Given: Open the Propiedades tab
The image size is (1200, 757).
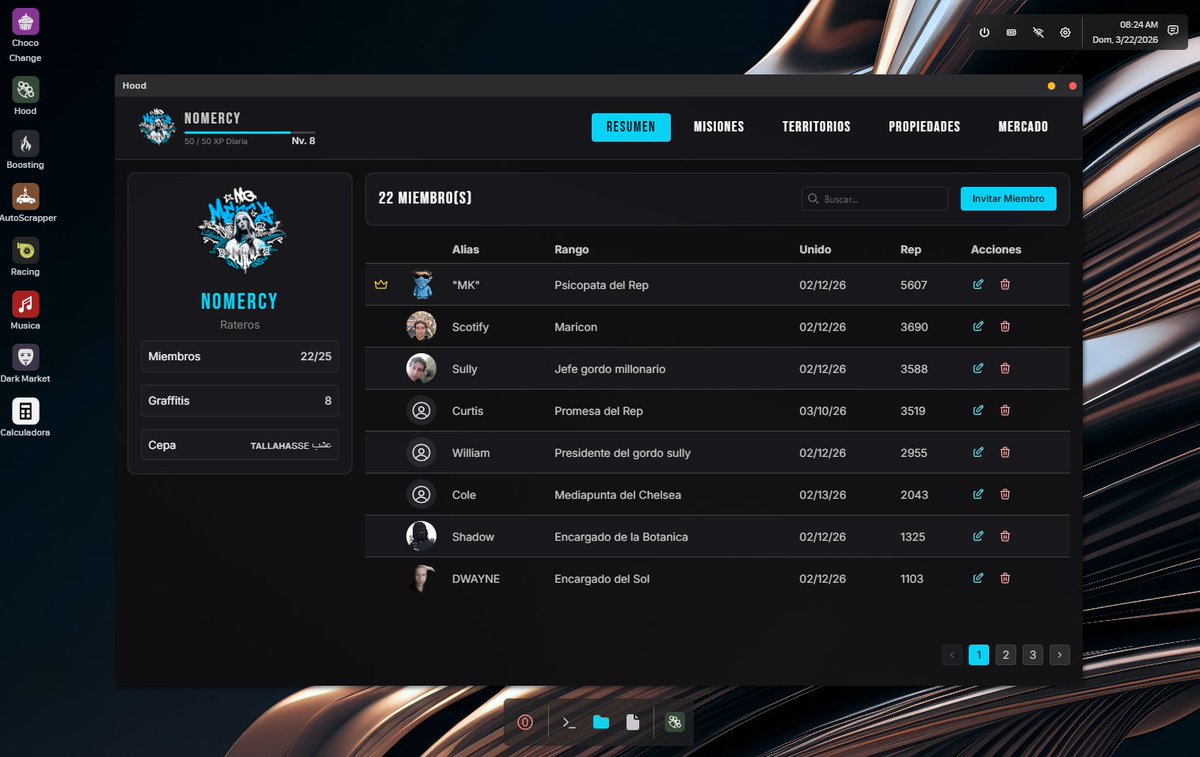Looking at the screenshot, I should [x=924, y=127].
